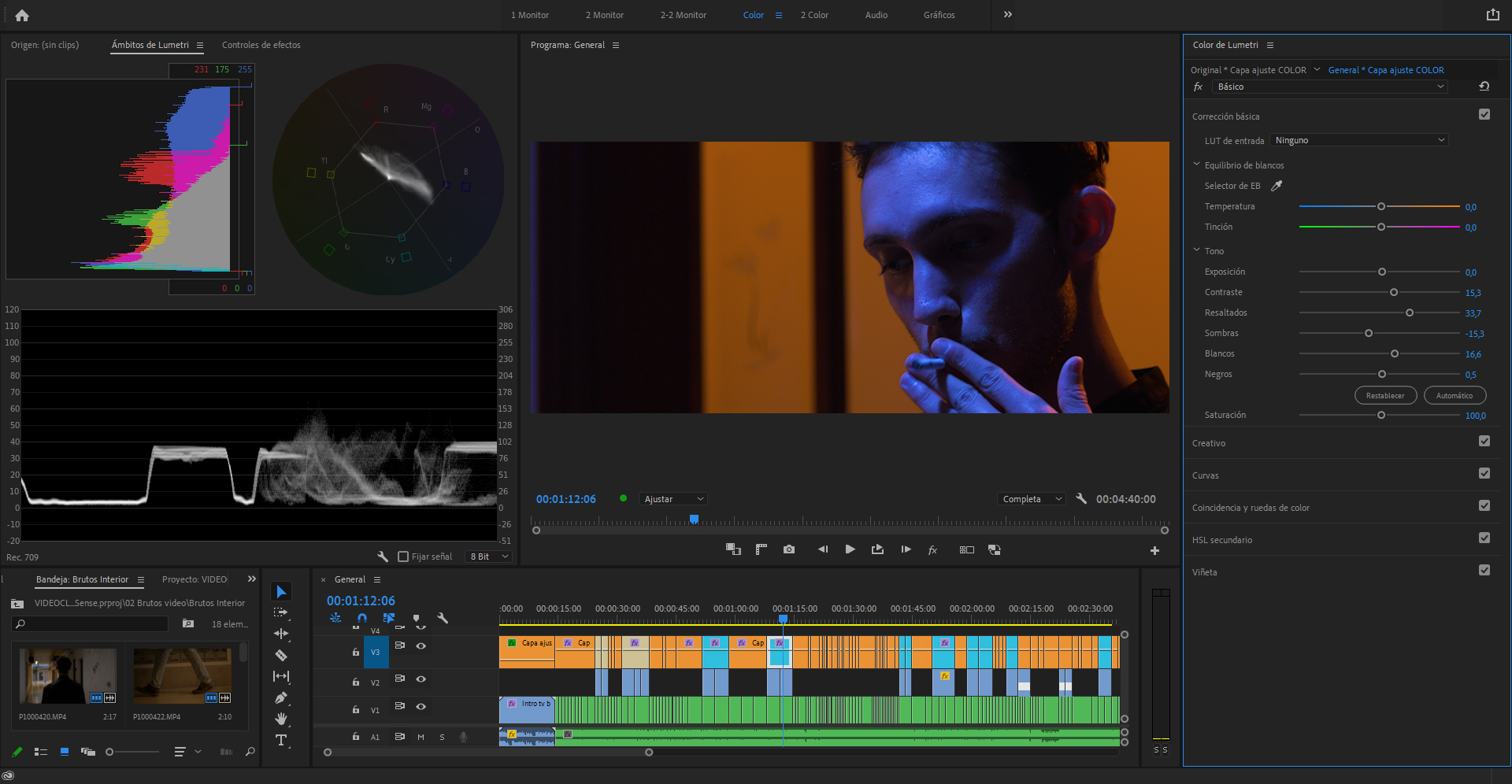Click the Restablecer button
The image size is (1512, 784).
tap(1385, 395)
